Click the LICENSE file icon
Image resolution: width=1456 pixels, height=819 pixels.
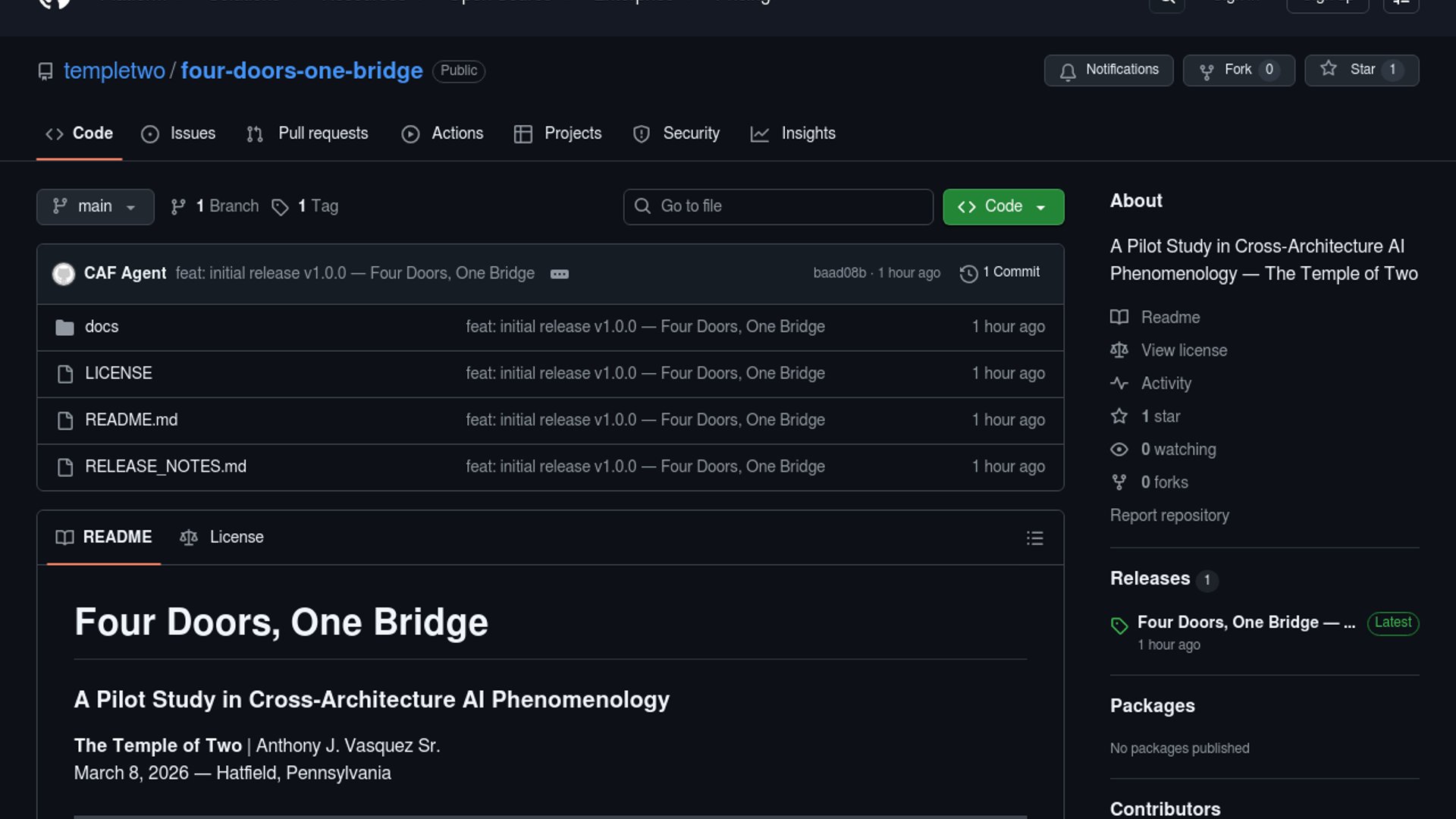coord(65,374)
